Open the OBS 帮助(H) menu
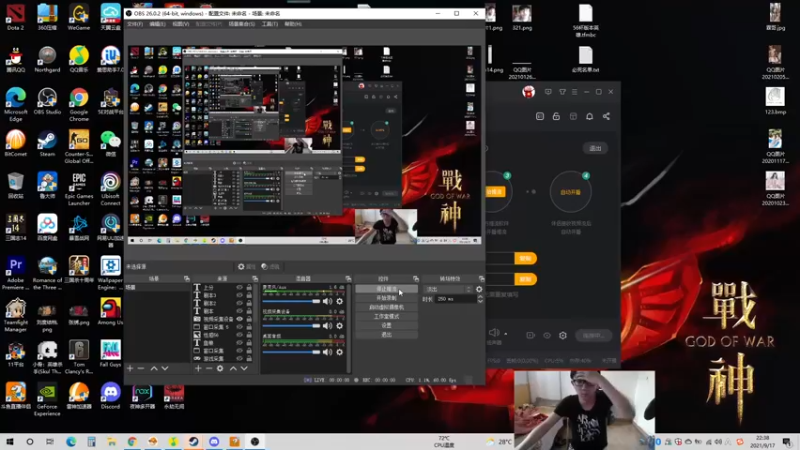 tap(293, 24)
